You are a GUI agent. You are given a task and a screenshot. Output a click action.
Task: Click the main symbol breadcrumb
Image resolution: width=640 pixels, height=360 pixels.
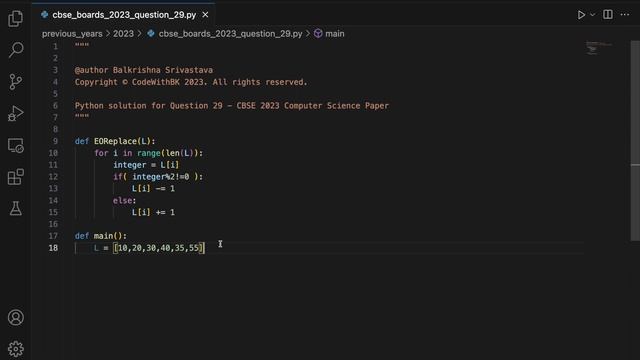[334, 33]
